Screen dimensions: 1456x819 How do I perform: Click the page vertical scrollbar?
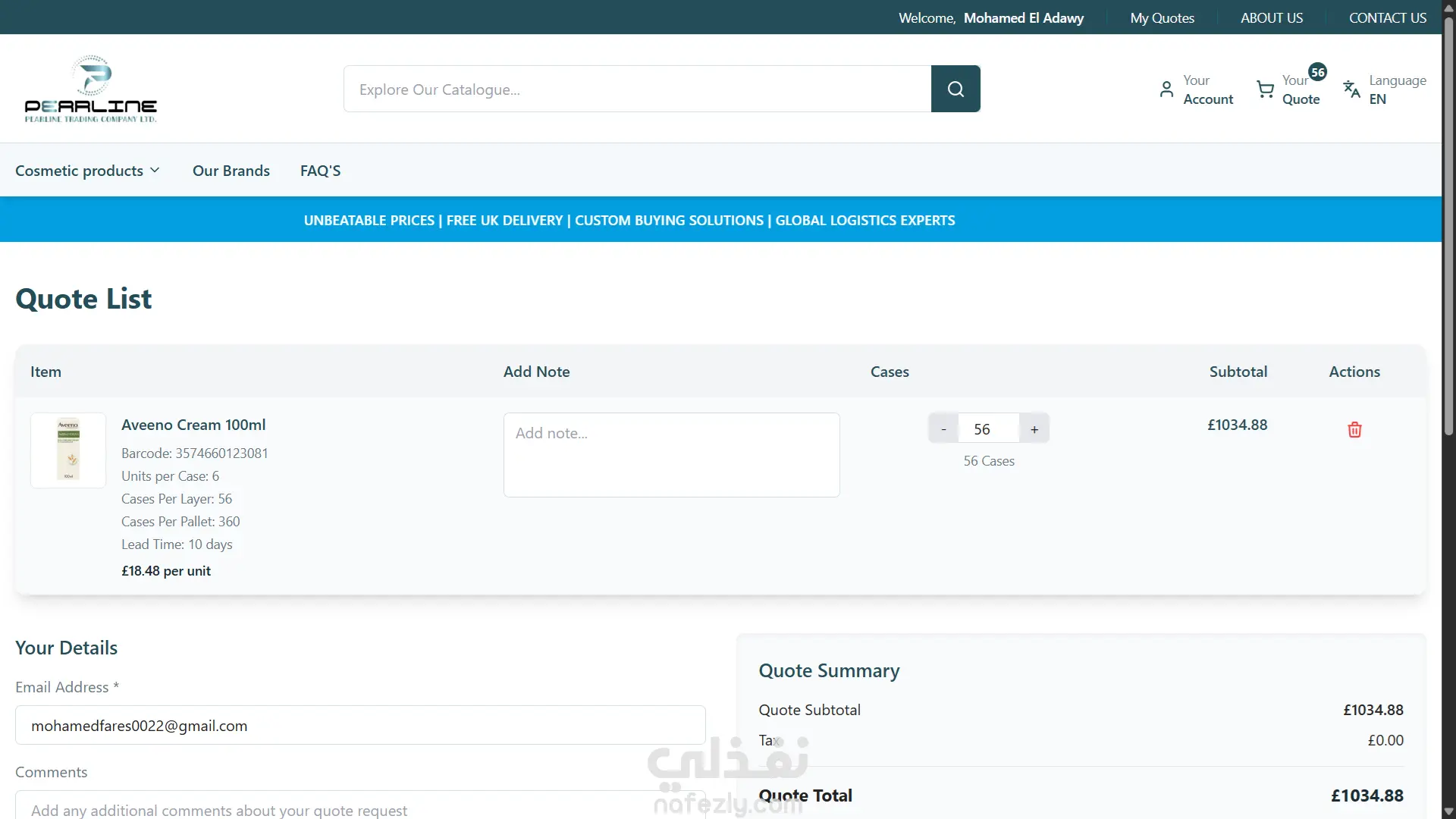point(1448,227)
